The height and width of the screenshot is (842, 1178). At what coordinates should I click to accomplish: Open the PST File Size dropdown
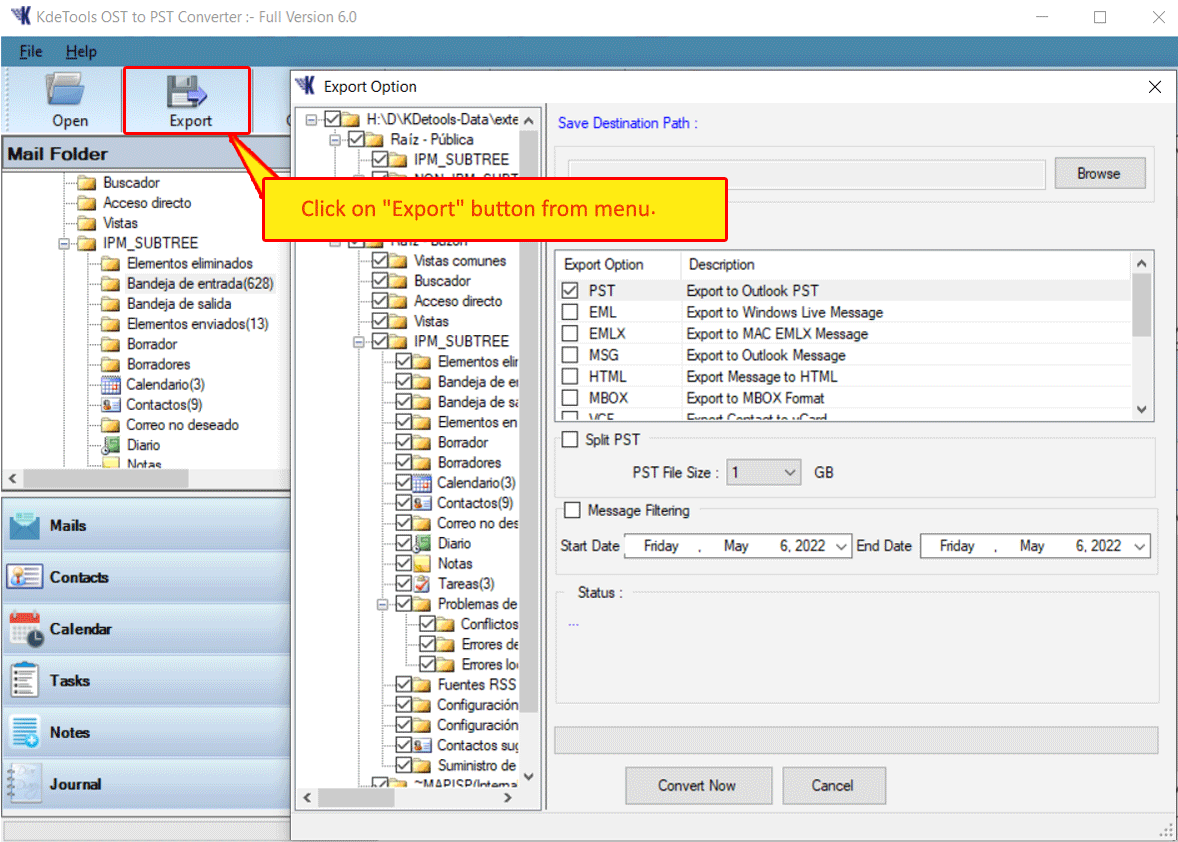[790, 472]
